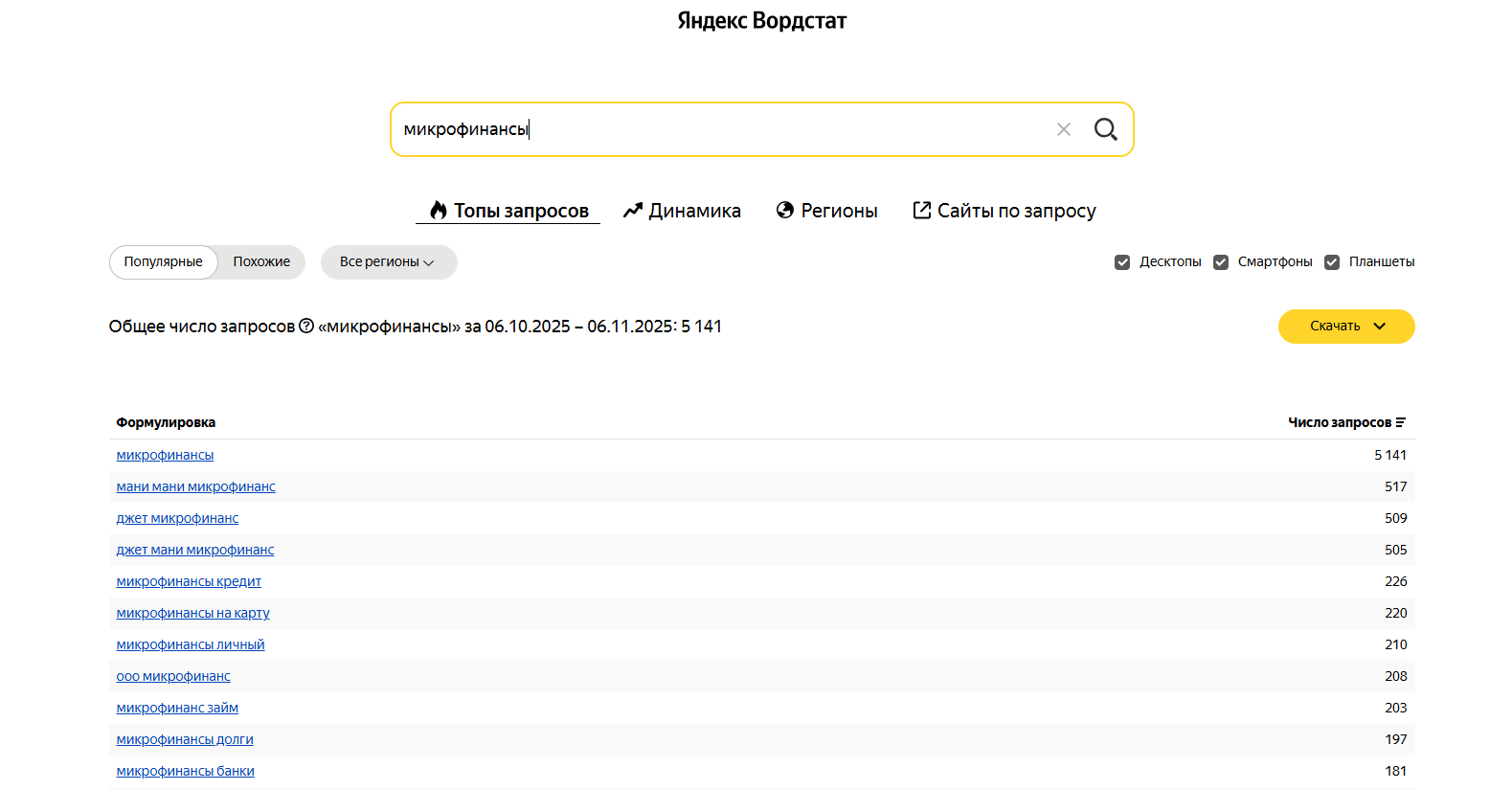Viewport: 1512px width, 790px height.
Task: Open the Регионы tab
Action: point(827,211)
